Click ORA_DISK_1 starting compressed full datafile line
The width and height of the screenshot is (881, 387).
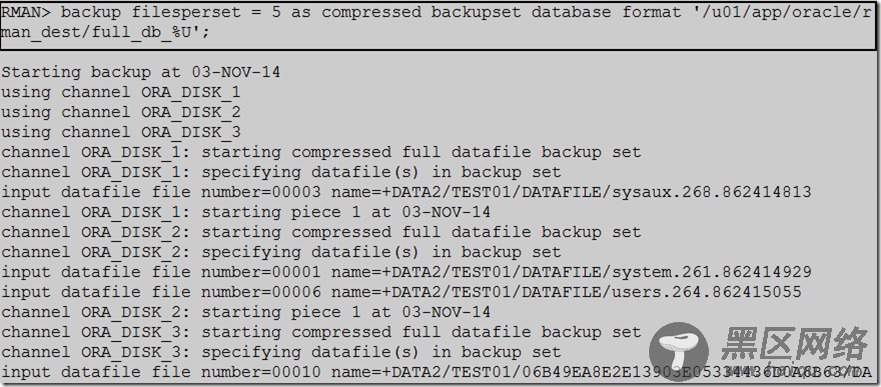click(321, 152)
